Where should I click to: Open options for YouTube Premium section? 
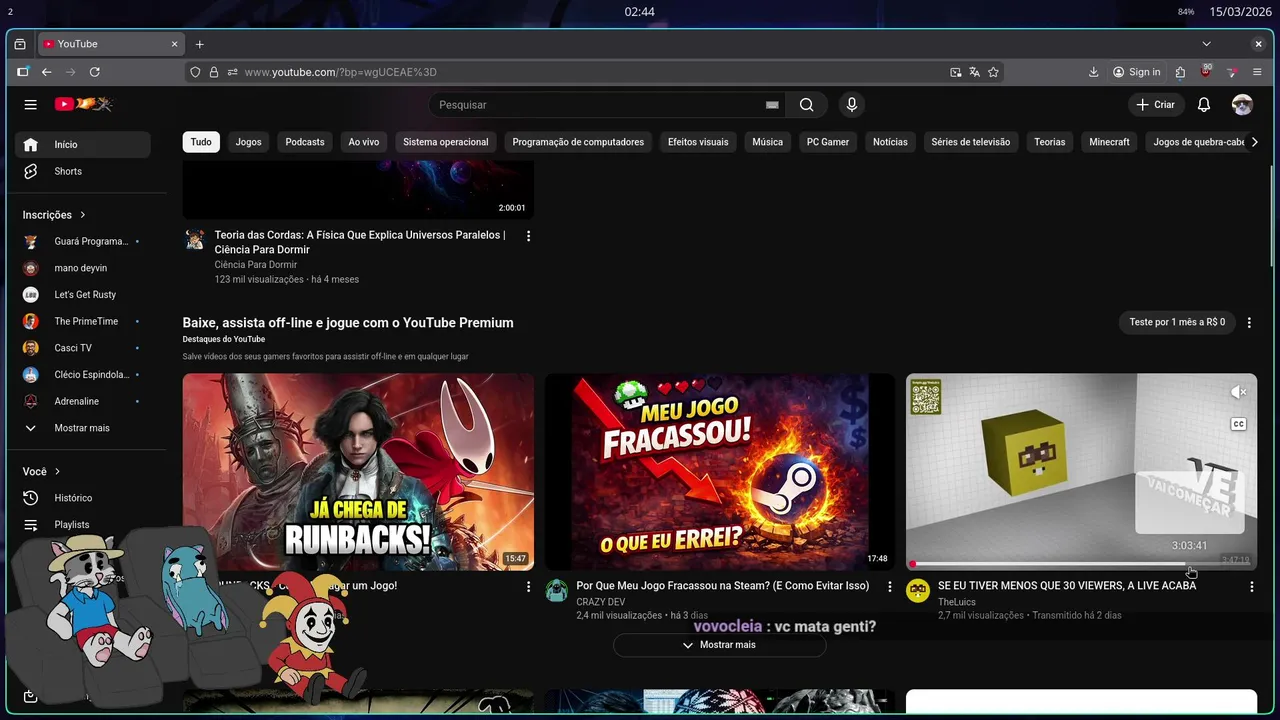pos(1249,322)
